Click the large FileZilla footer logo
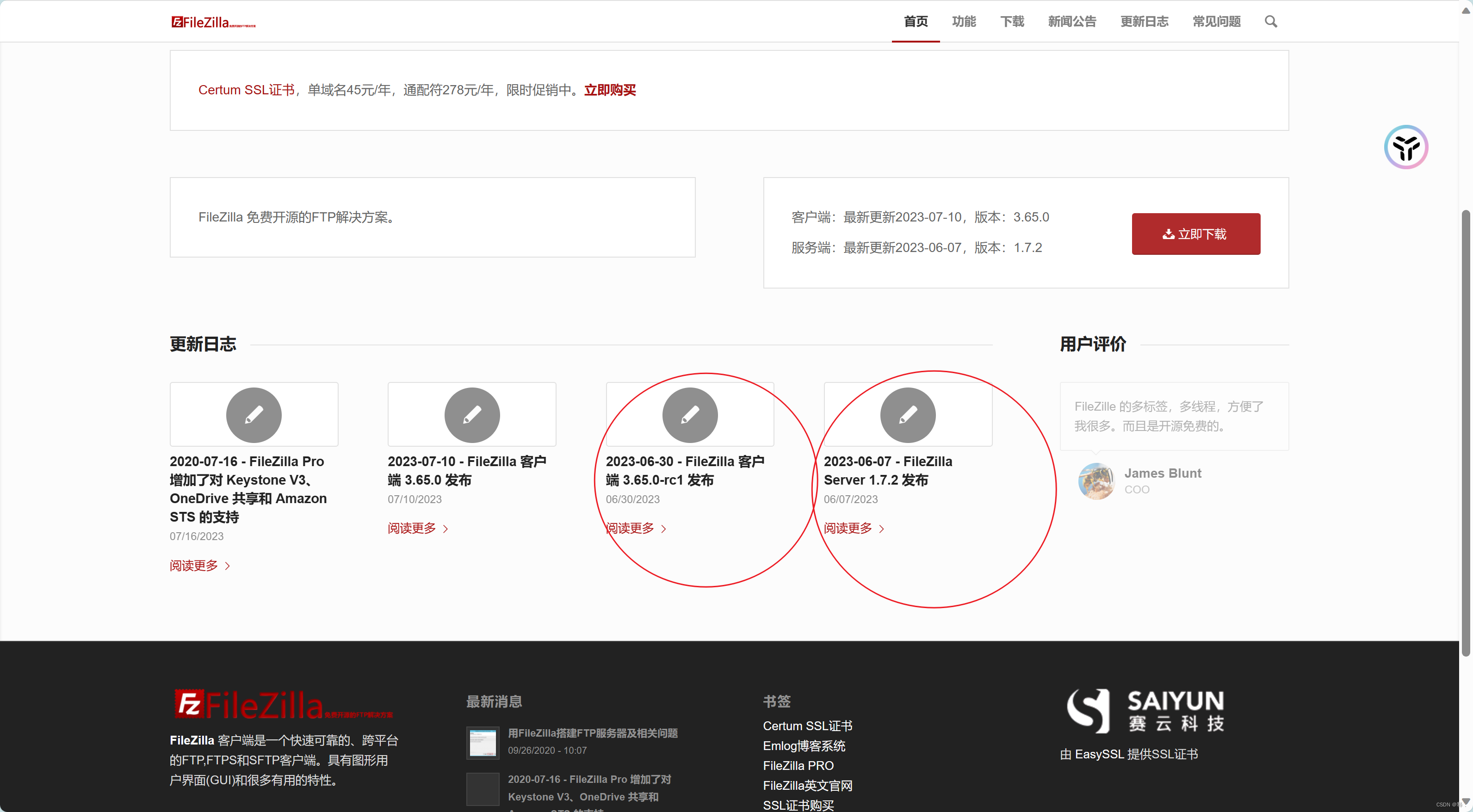Image resolution: width=1473 pixels, height=812 pixels. tap(284, 704)
